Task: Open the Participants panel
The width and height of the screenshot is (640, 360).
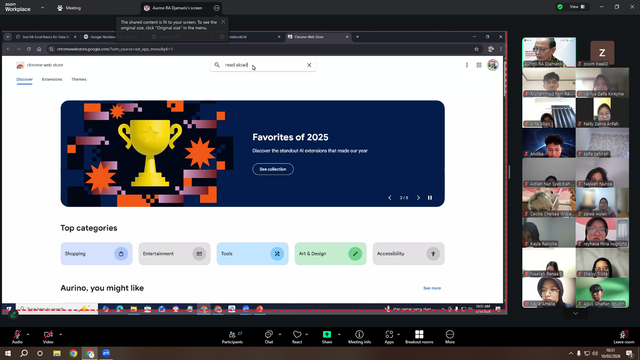Action: (232, 337)
